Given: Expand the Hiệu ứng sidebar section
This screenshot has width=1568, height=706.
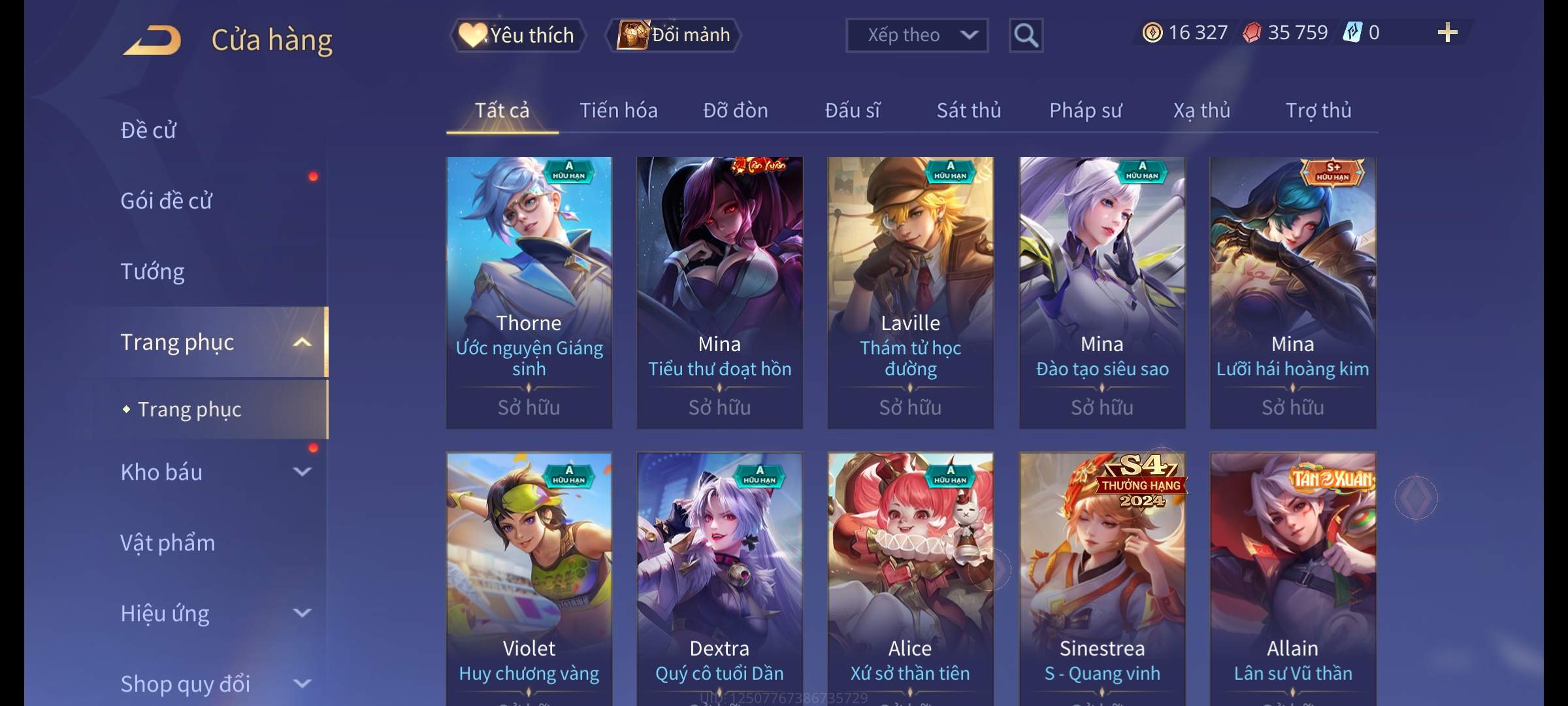Looking at the screenshot, I should (x=302, y=613).
